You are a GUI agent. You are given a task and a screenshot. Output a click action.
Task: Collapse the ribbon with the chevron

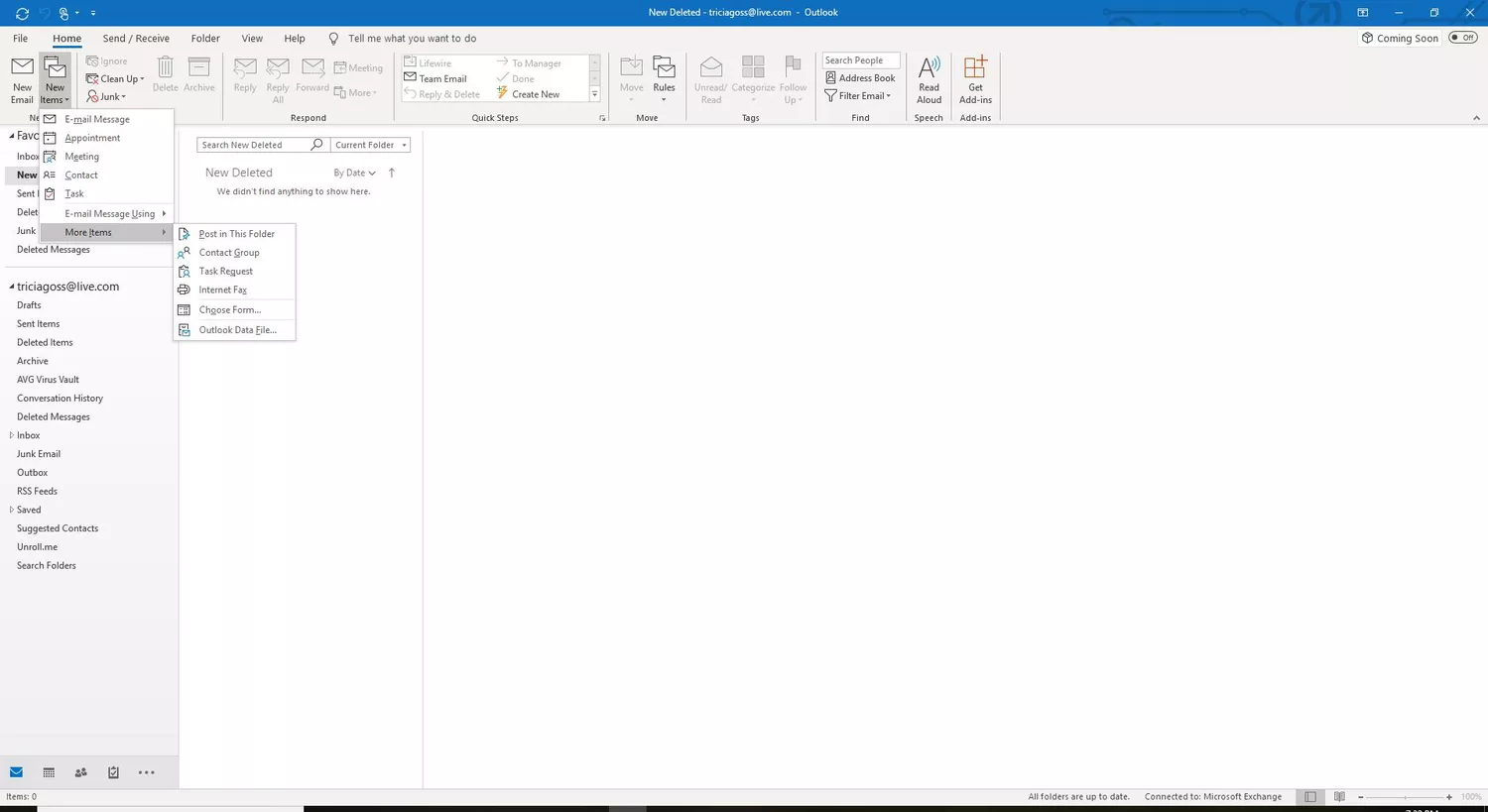[x=1476, y=118]
